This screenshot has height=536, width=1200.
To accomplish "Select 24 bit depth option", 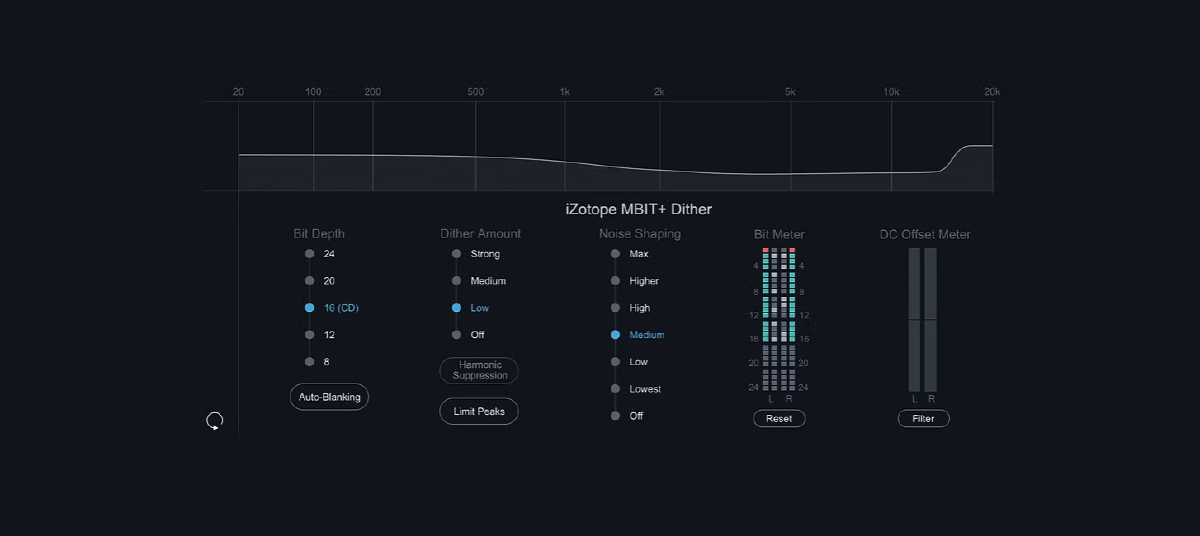I will [x=321, y=254].
